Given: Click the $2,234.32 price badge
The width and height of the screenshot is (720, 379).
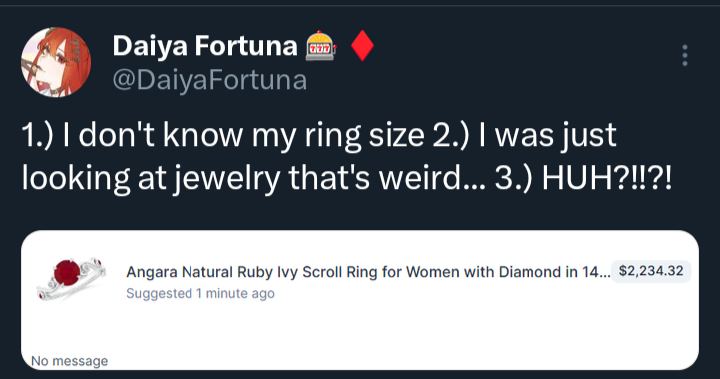Looking at the screenshot, I should coord(651,271).
